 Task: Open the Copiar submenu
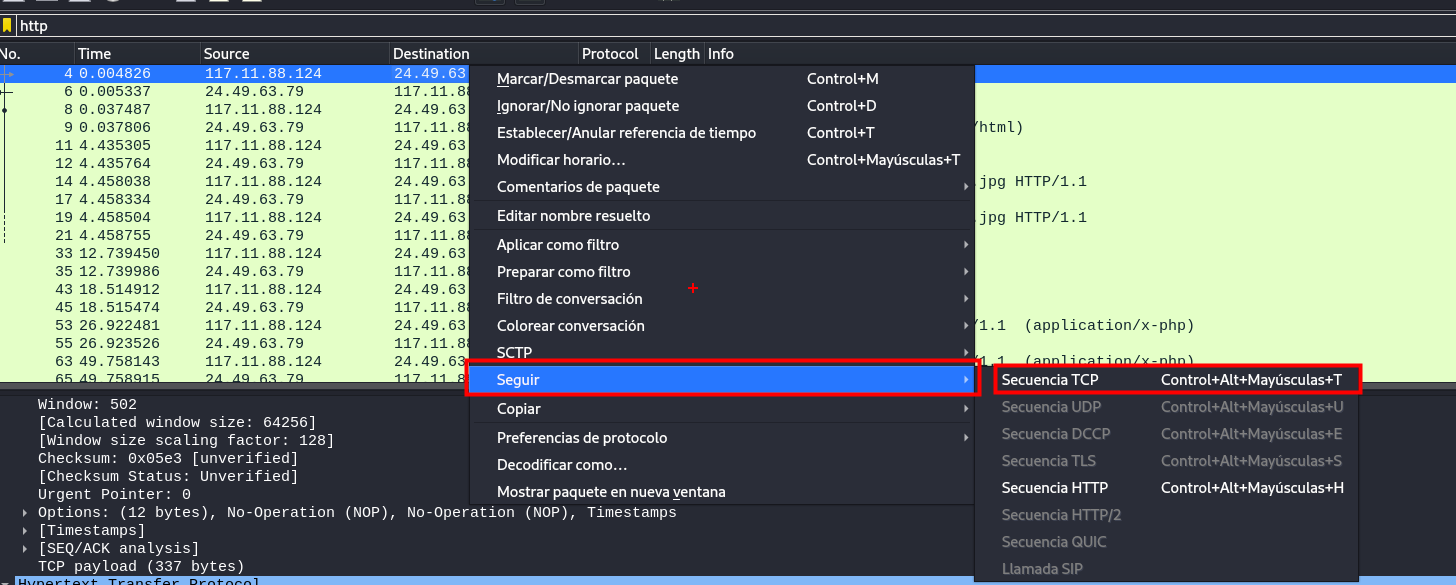point(518,409)
